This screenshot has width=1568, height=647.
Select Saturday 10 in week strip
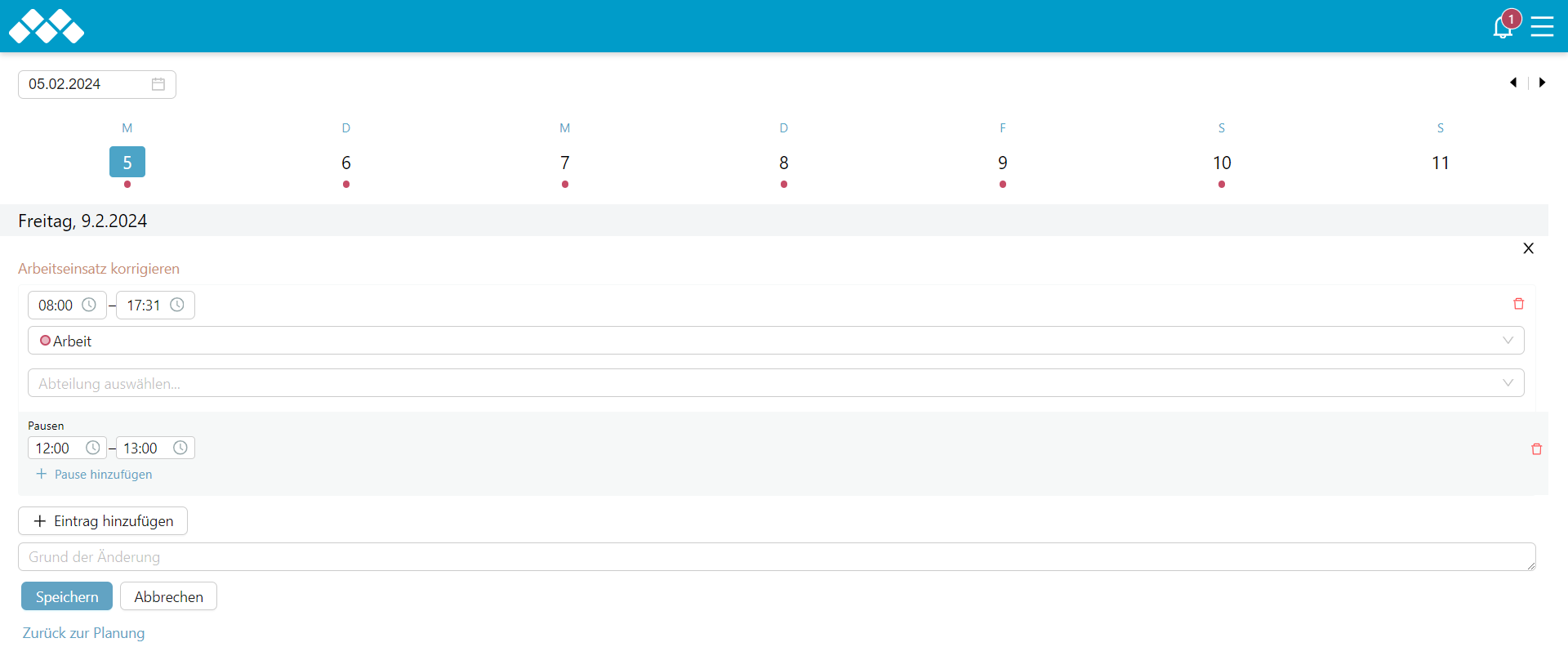point(1222,163)
